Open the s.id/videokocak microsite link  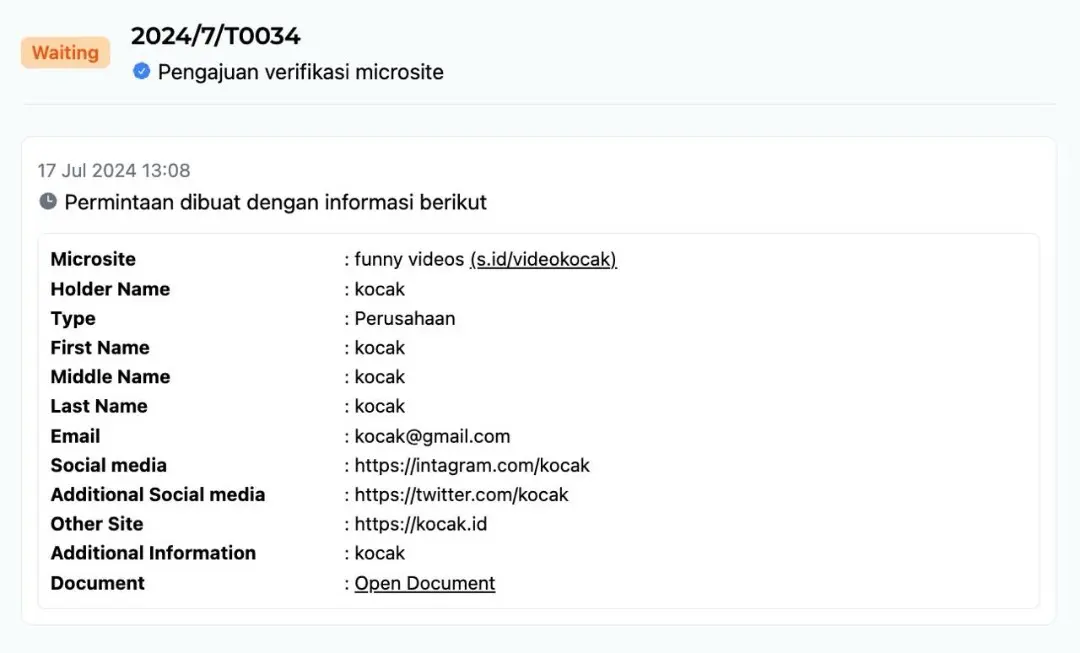[x=543, y=260]
